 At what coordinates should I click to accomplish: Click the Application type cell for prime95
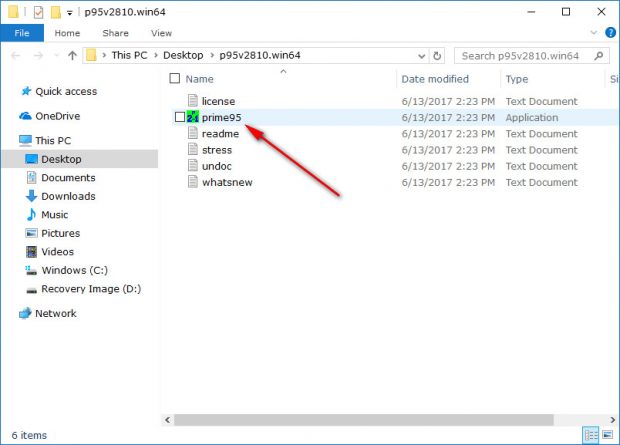click(532, 117)
